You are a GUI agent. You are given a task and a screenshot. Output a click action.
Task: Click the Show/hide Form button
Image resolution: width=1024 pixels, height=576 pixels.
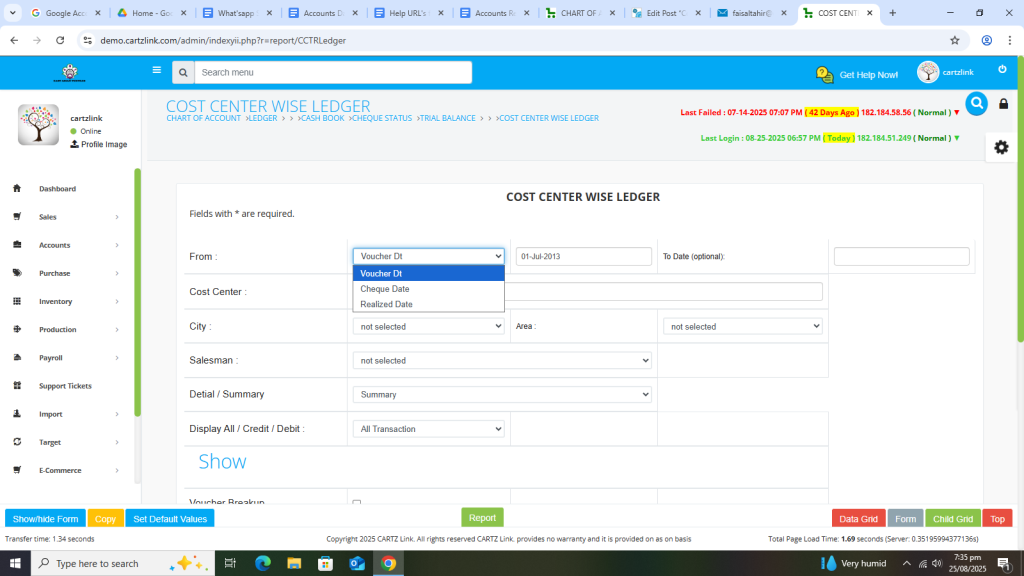coord(45,519)
